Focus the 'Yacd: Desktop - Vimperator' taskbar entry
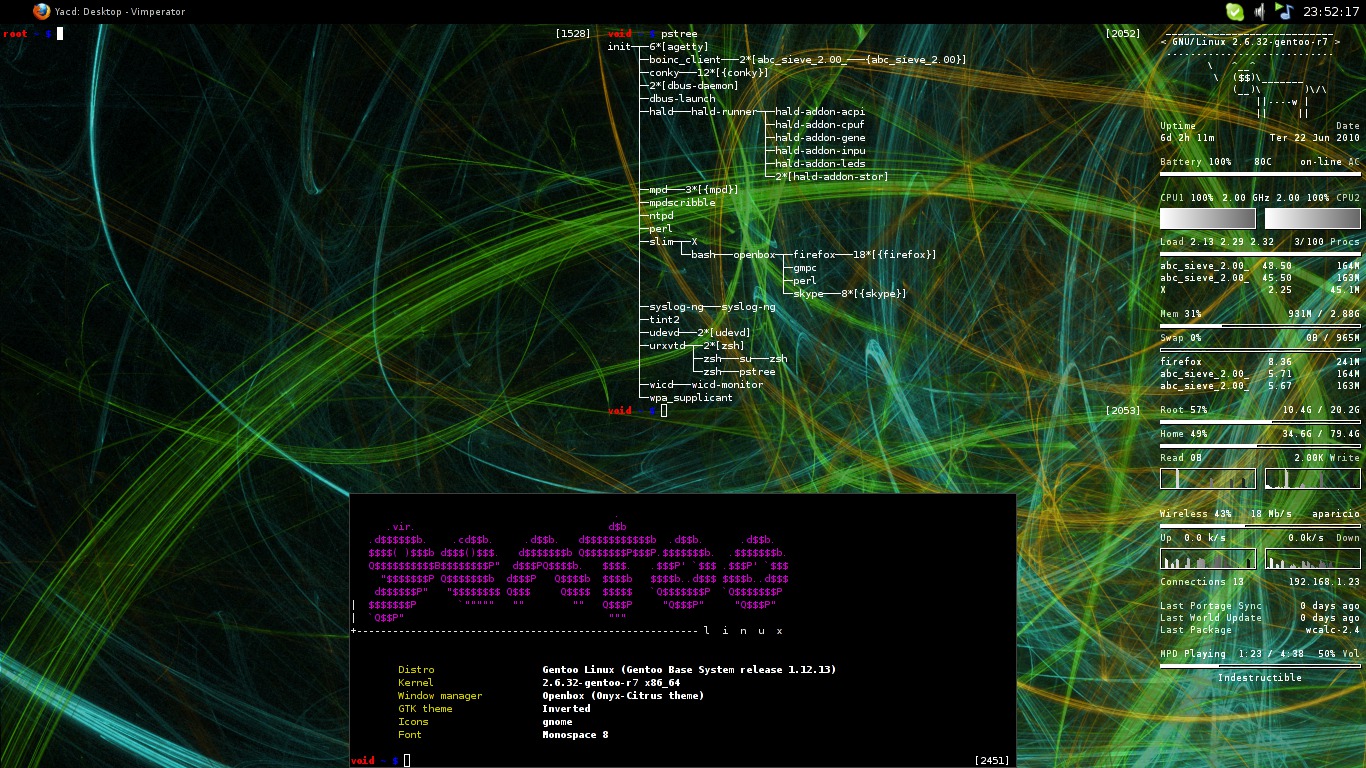This screenshot has height=768, width=1366. click(x=120, y=12)
